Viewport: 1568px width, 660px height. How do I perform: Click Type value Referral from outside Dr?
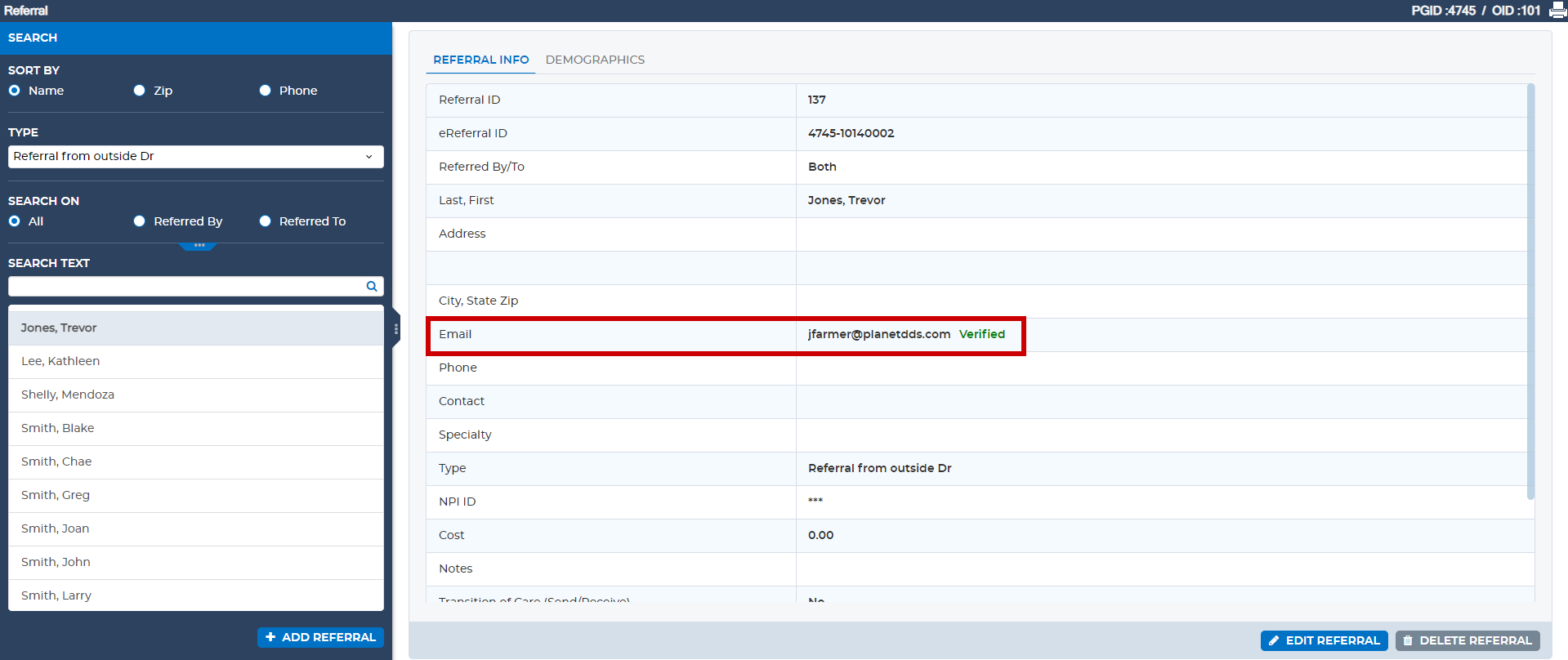(879, 468)
